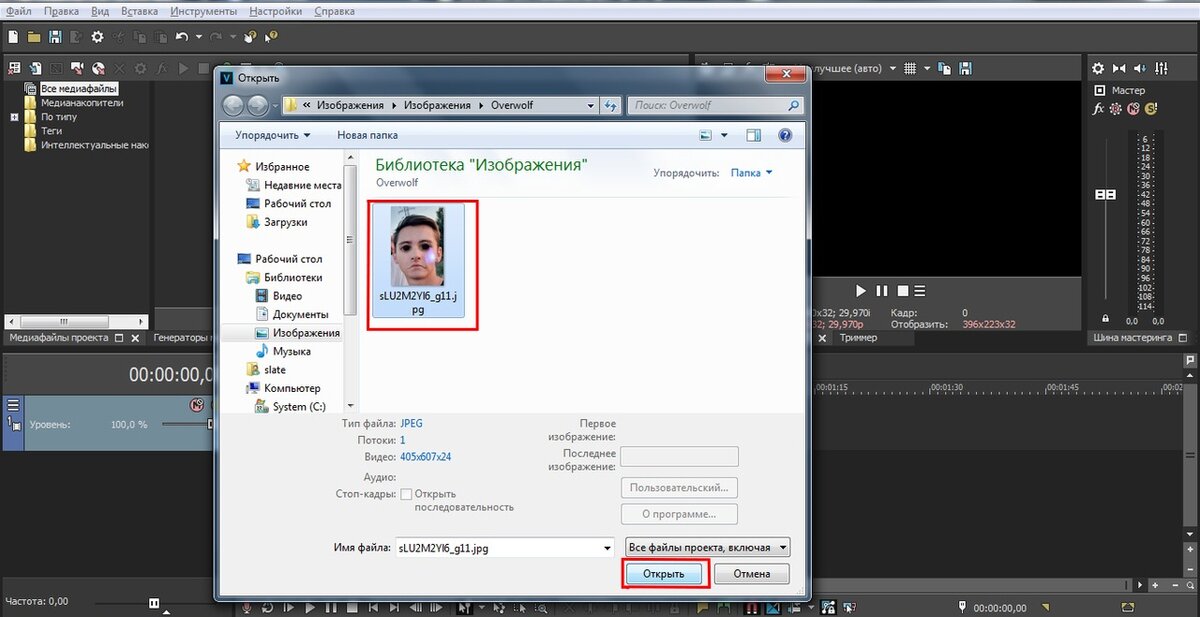The image size is (1200, 617).
Task: Open the undo history dropdown arrow
Action: click(199, 37)
